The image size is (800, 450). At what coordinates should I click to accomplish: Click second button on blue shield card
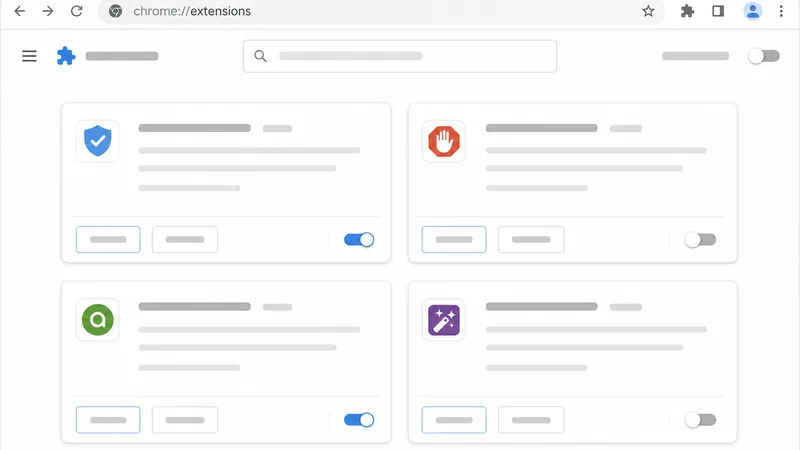tap(185, 239)
